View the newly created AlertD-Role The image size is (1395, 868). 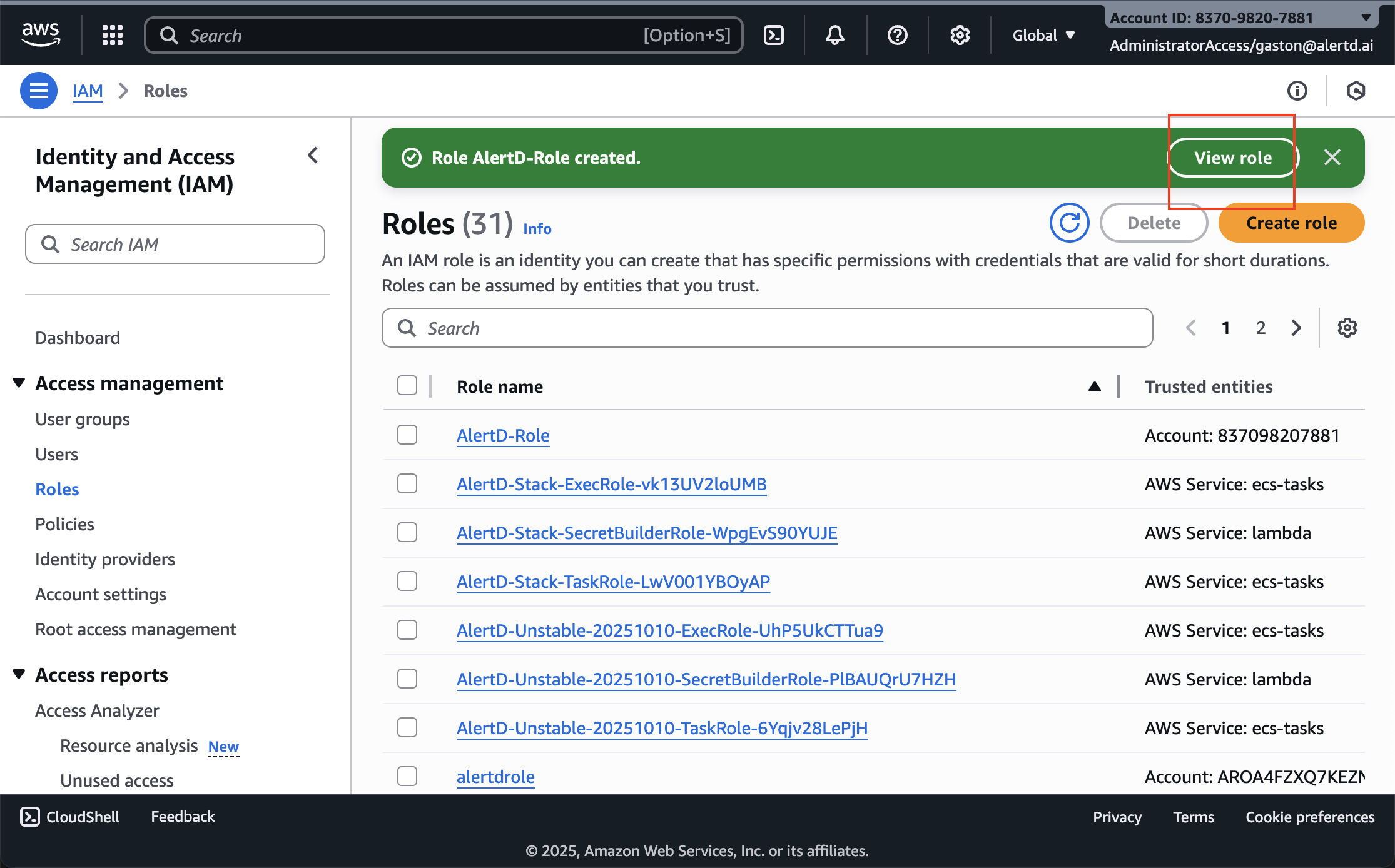(1232, 158)
